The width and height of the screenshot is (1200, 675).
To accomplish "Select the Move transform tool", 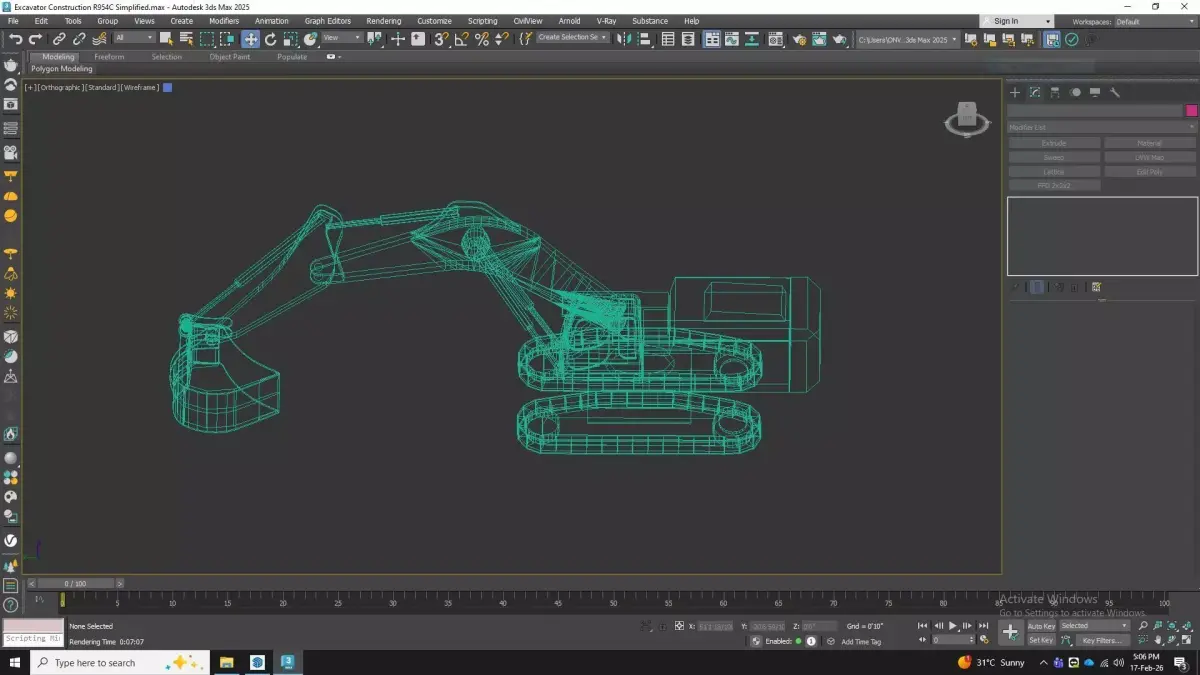I will pyautogui.click(x=250, y=39).
